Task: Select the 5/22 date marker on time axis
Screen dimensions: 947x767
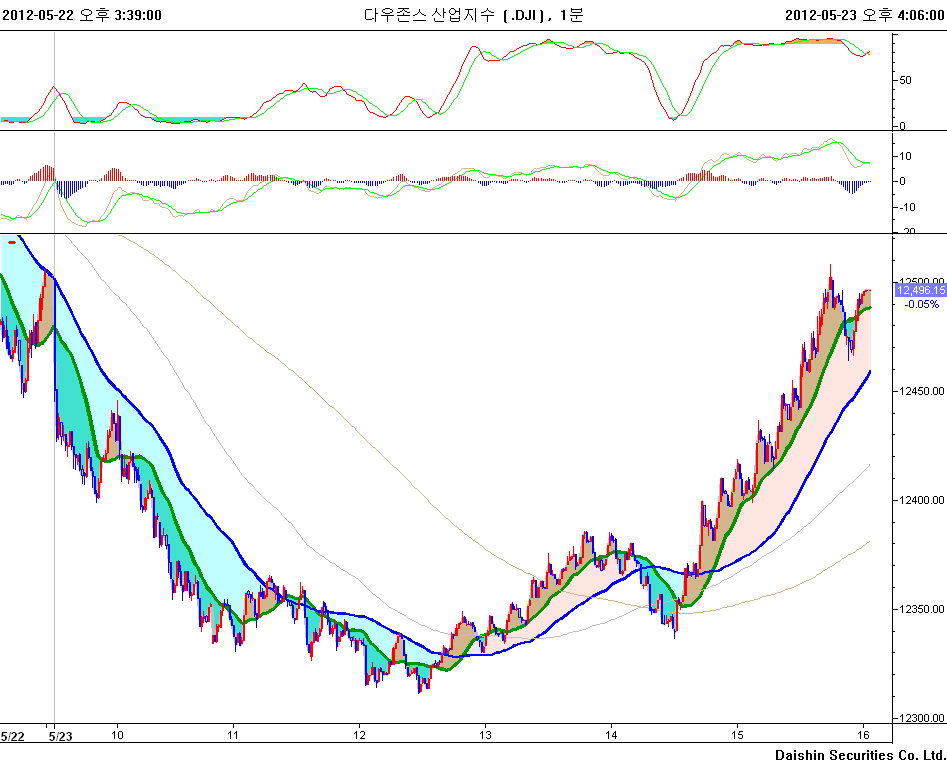Action: click(x=13, y=736)
